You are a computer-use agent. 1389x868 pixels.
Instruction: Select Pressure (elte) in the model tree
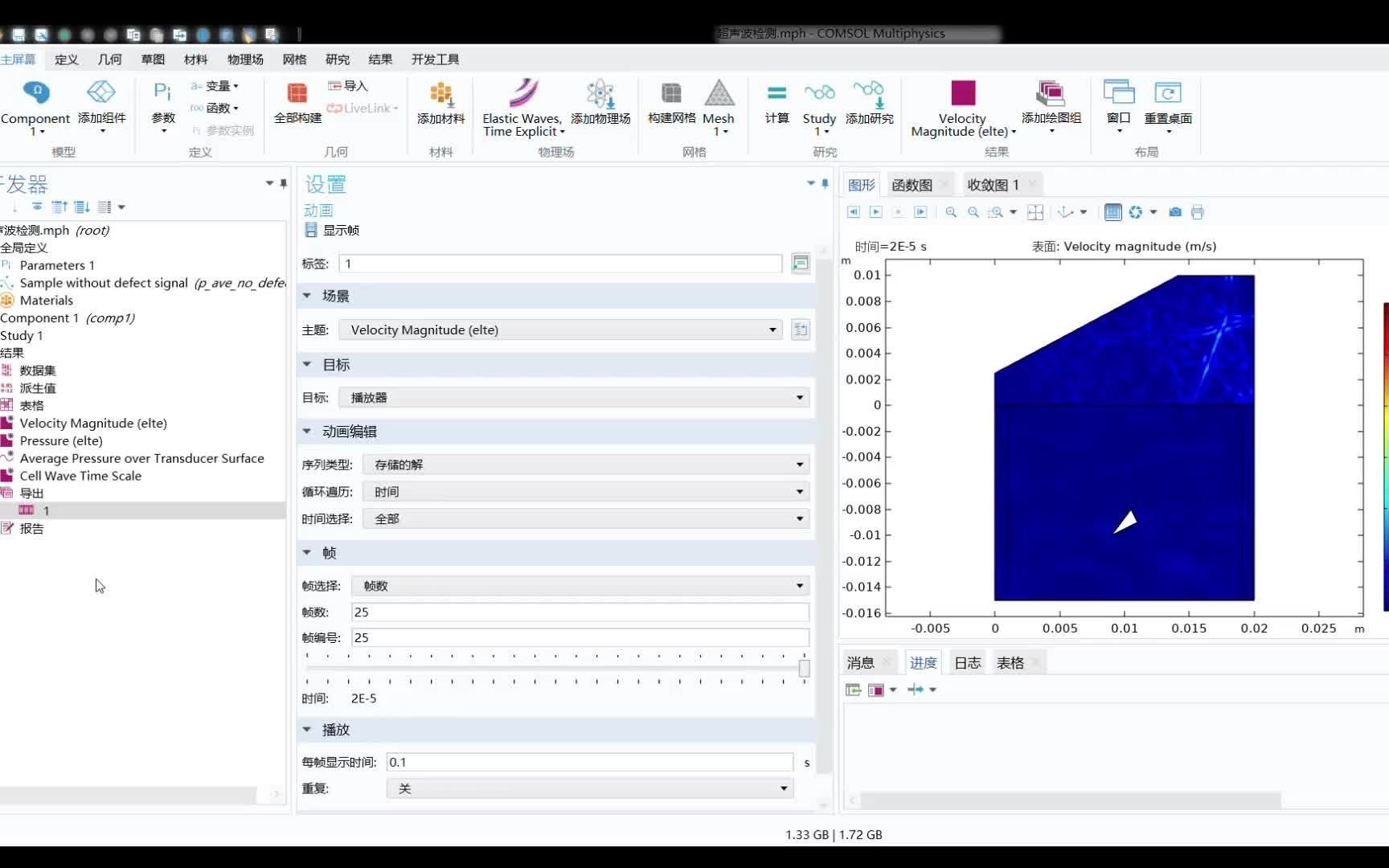[62, 440]
